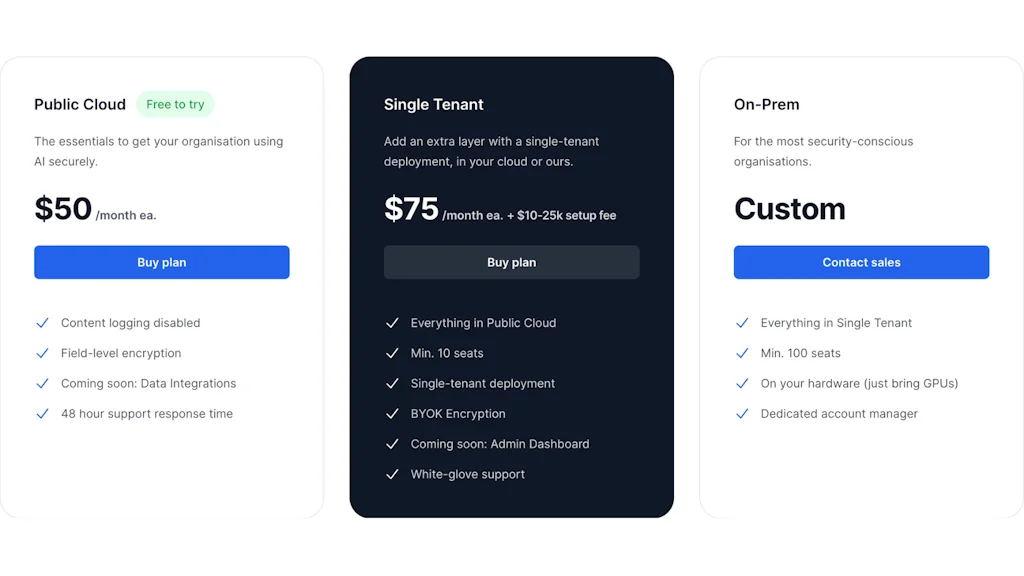The width and height of the screenshot is (1024, 576).
Task: Click checkmark beside White-glove support
Action: pos(392,474)
